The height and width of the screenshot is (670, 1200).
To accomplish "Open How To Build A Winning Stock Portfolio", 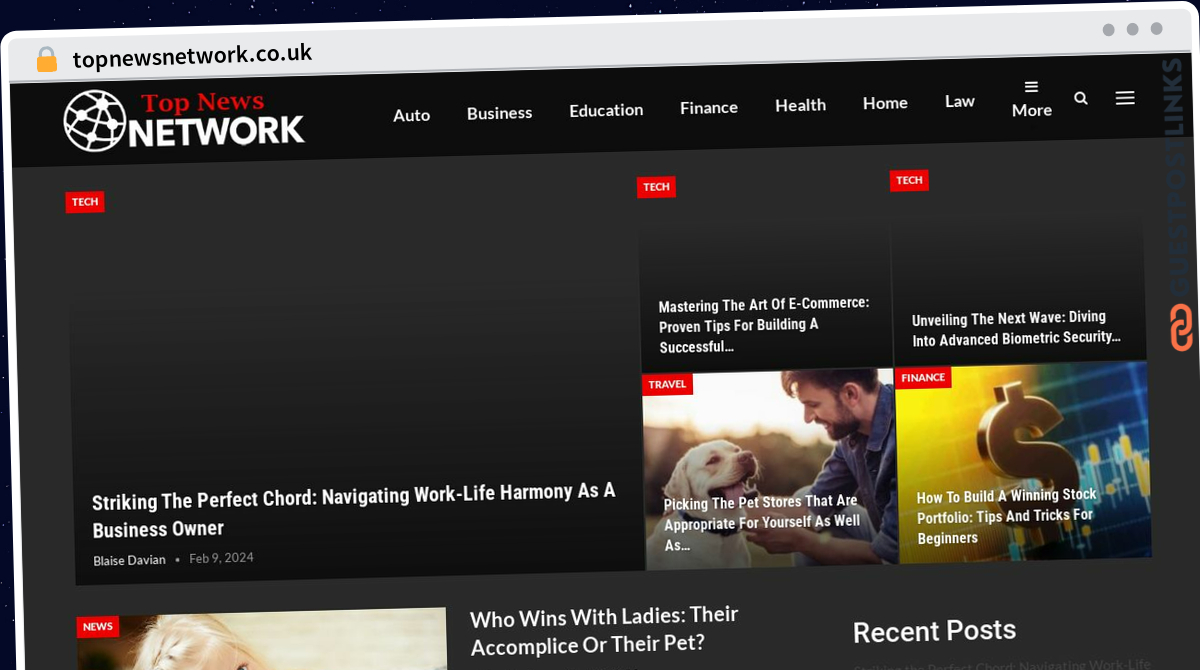I will 1007,517.
